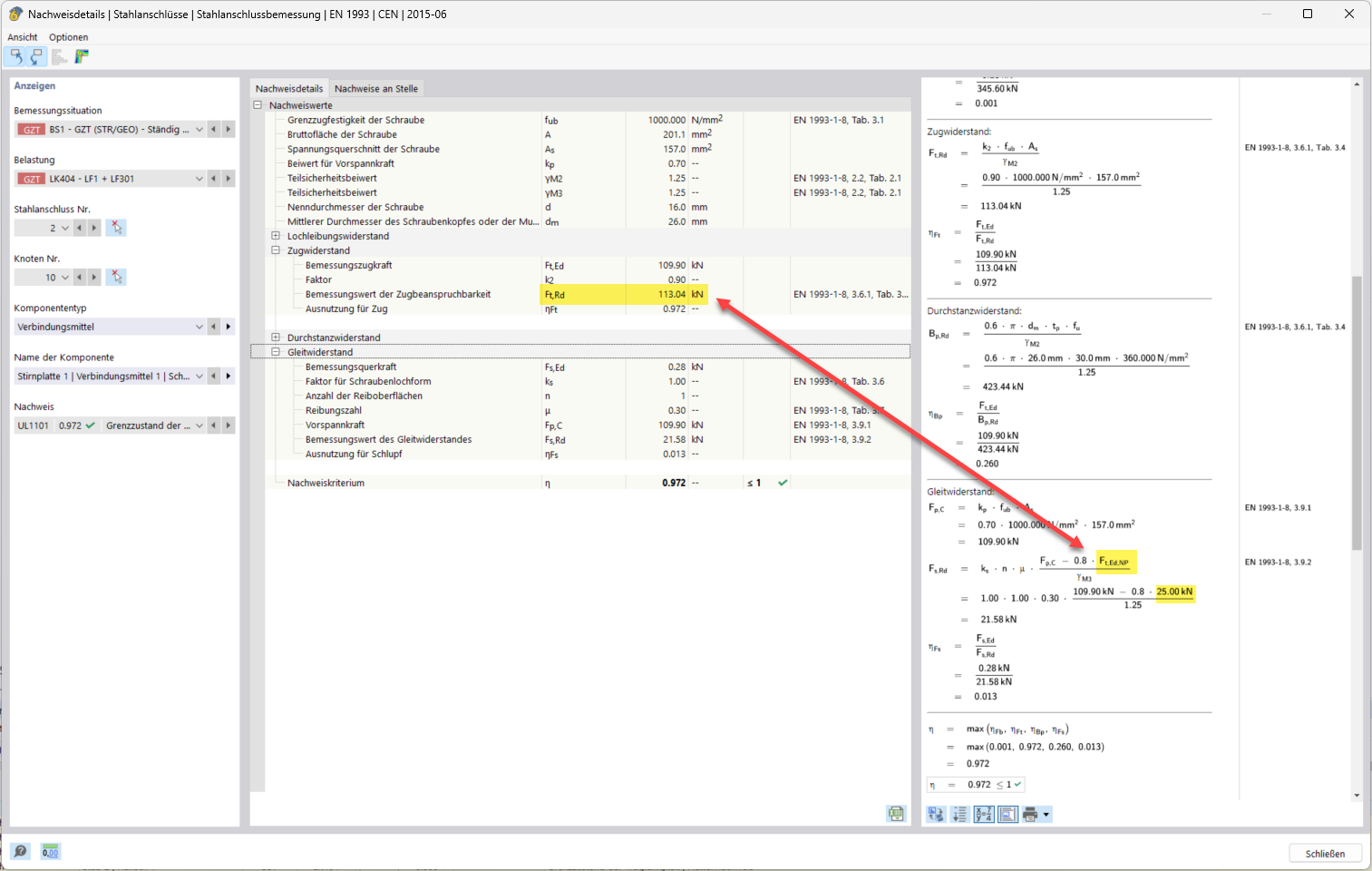Click the 0.00 decimal places icon

(51, 851)
